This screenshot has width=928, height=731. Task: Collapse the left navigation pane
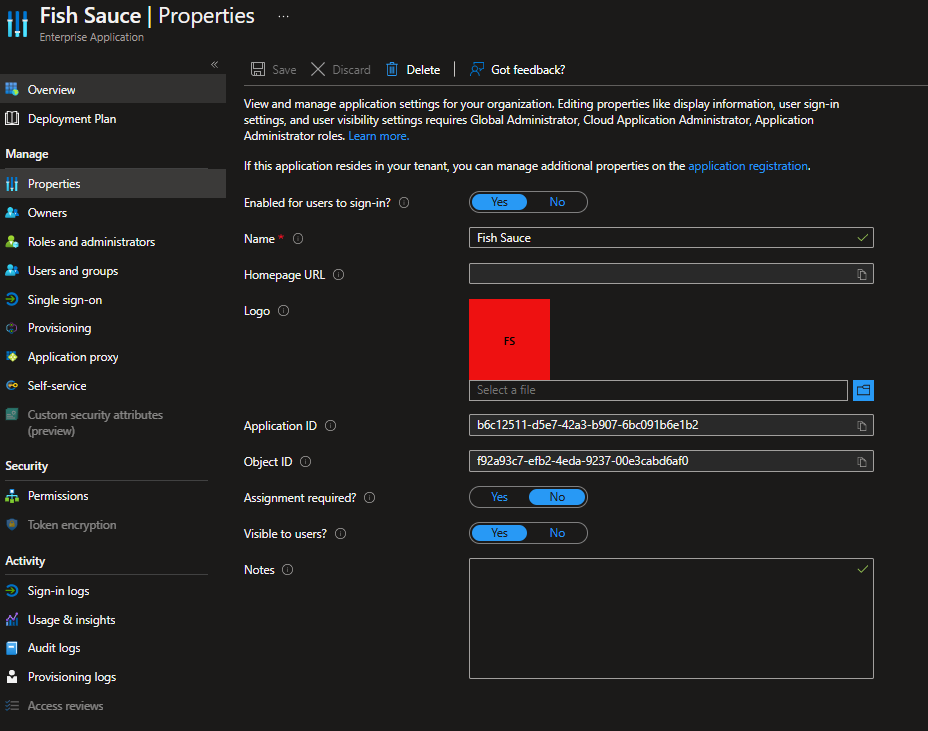click(x=214, y=63)
